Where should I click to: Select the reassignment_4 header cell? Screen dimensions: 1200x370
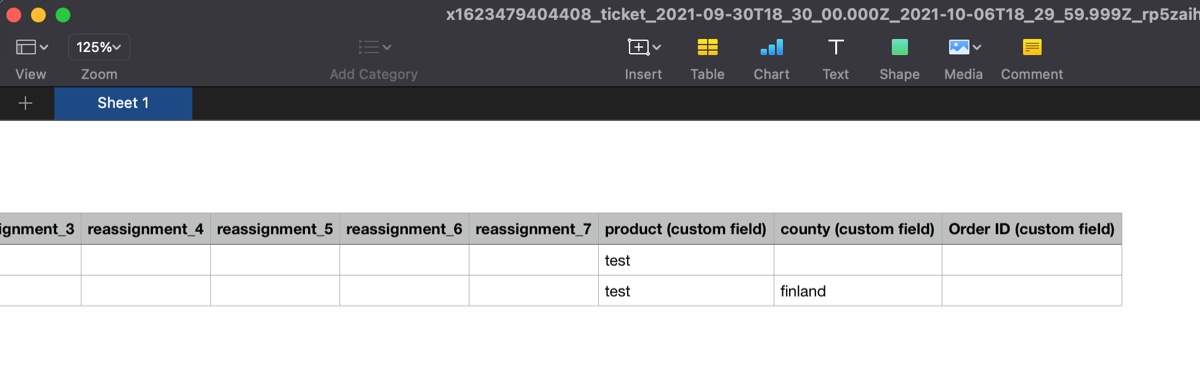[x=146, y=229]
